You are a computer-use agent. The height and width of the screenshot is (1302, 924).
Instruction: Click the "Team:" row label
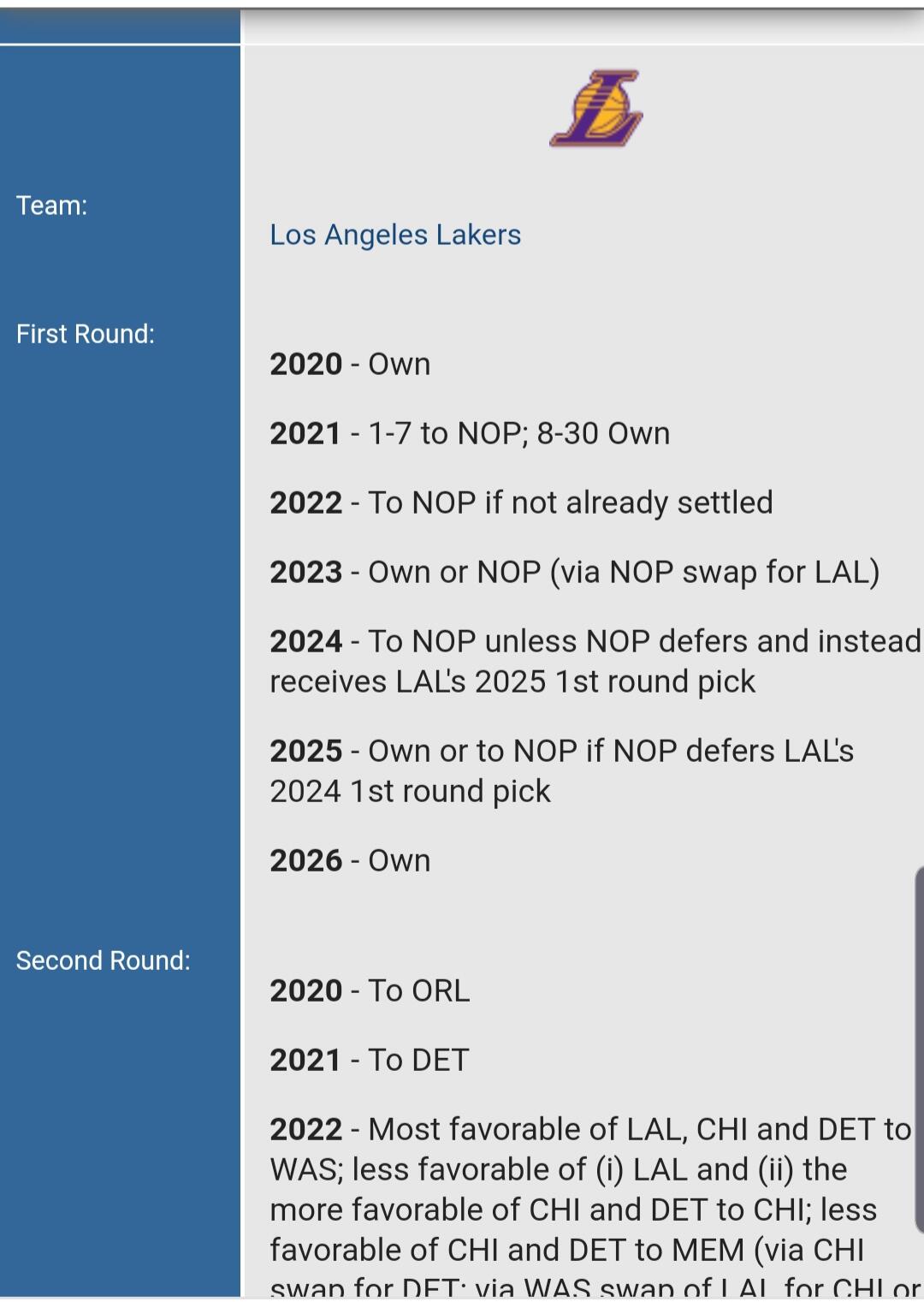coord(51,205)
